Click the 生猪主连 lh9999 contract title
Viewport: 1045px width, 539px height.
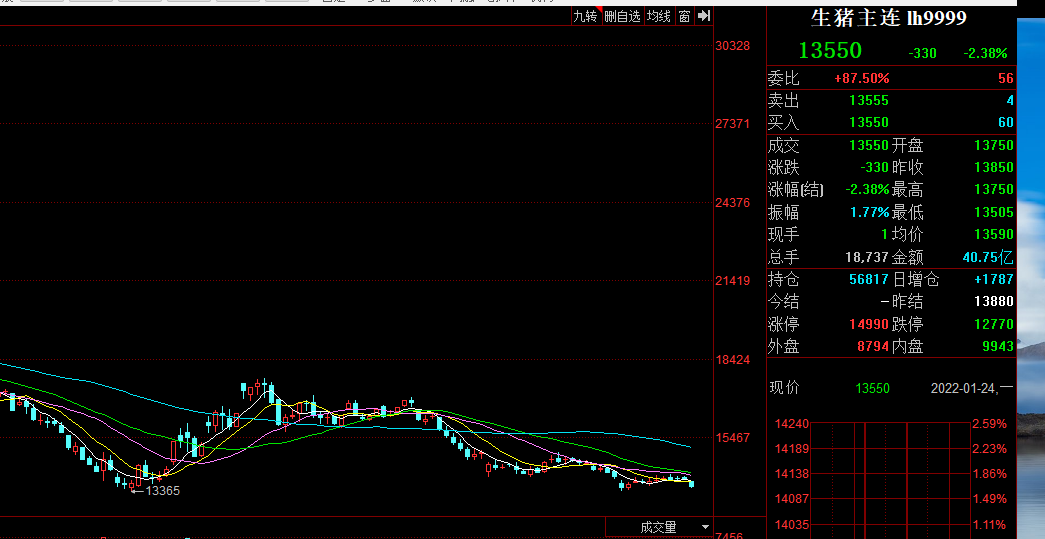[888, 18]
